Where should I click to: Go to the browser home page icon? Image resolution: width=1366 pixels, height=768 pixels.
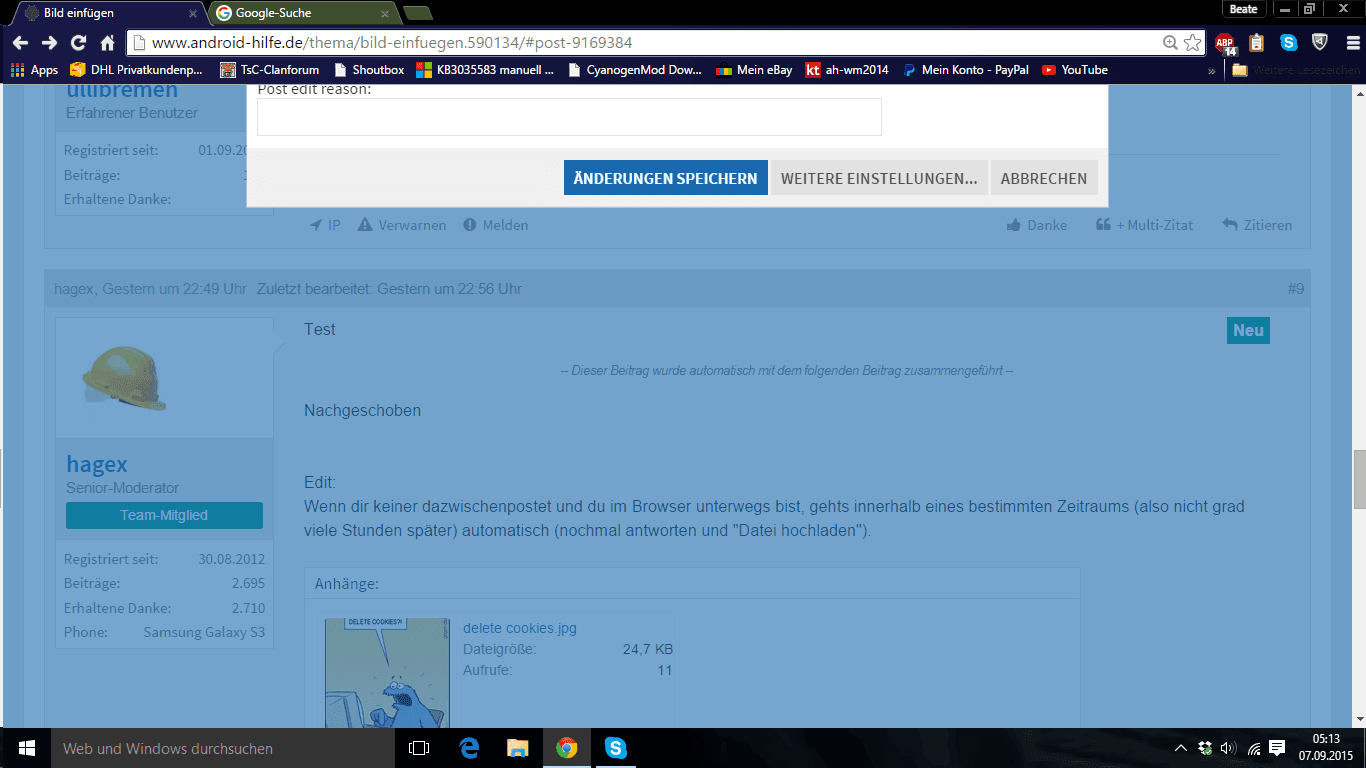pos(107,43)
